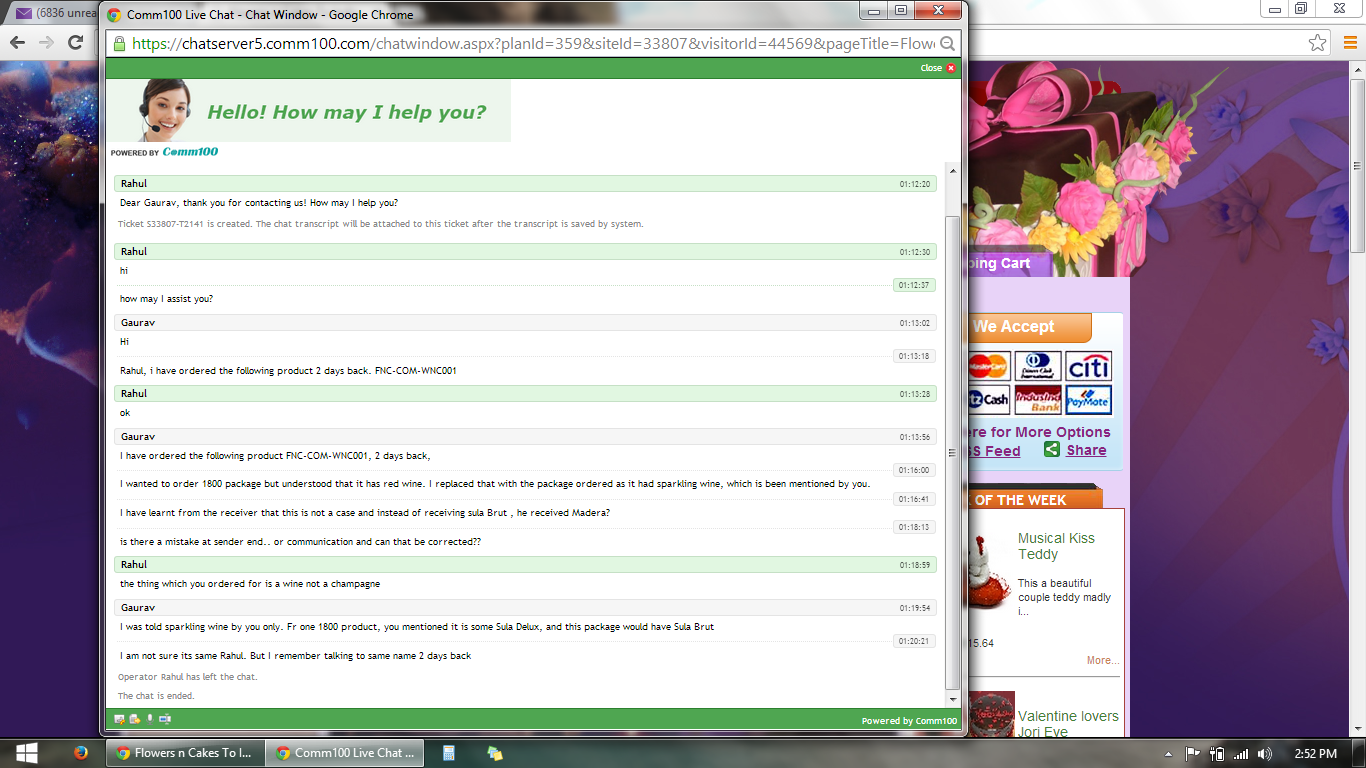
Task: Click the volume speaker tray icon
Action: 1265,754
